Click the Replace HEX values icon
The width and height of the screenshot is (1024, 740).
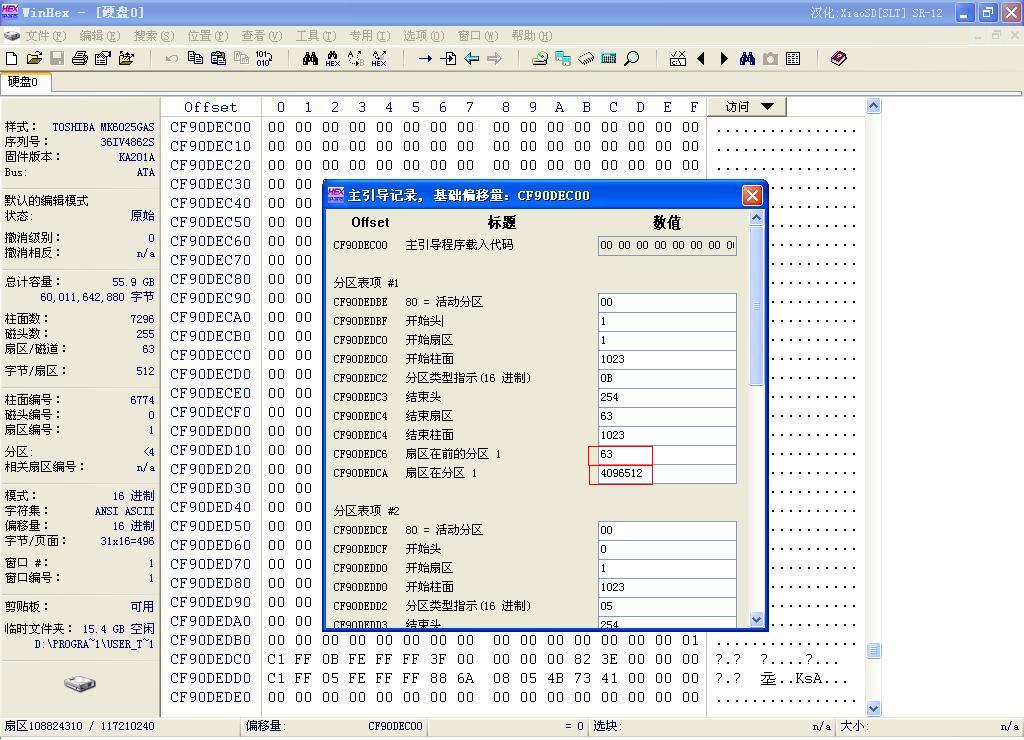pyautogui.click(x=379, y=59)
